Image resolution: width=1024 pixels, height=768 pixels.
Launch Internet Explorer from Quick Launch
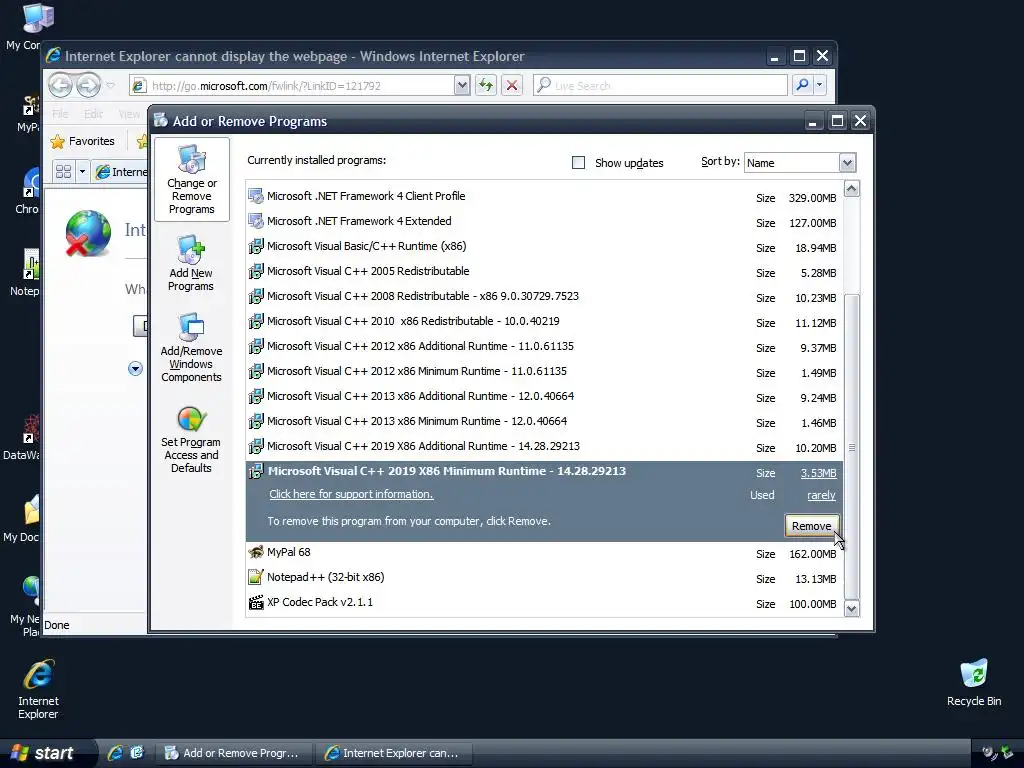coord(115,753)
